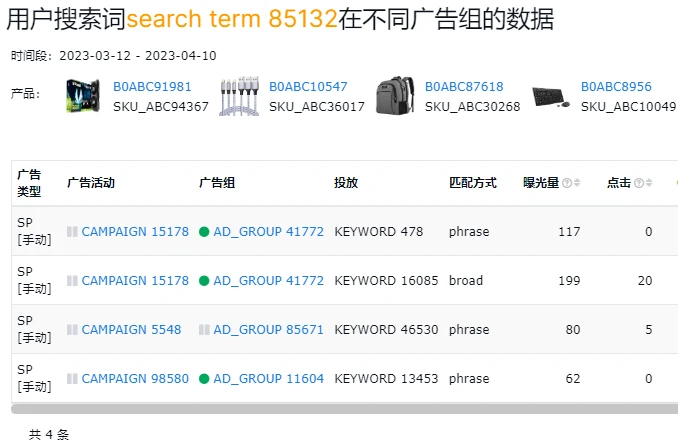This screenshot has width=678, height=444.
Task: Click paused icon before CAMPAIGN 5548
Action: (72, 329)
